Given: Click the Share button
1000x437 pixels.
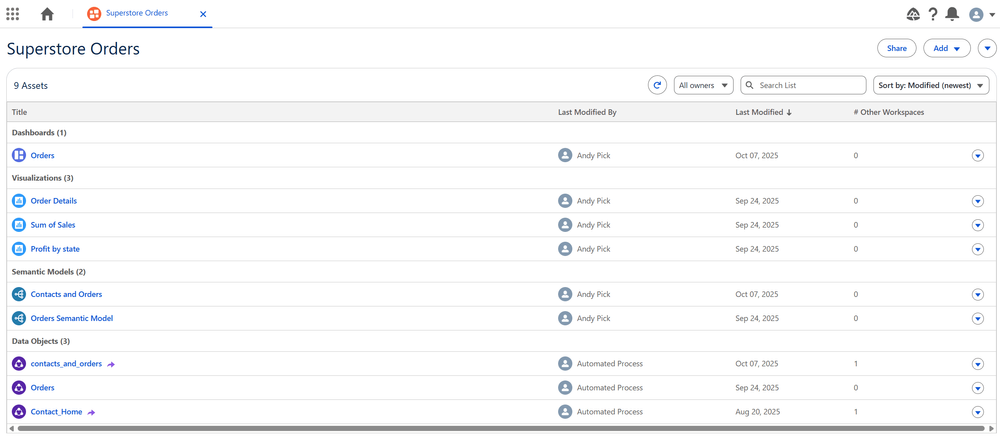Looking at the screenshot, I should pos(896,48).
